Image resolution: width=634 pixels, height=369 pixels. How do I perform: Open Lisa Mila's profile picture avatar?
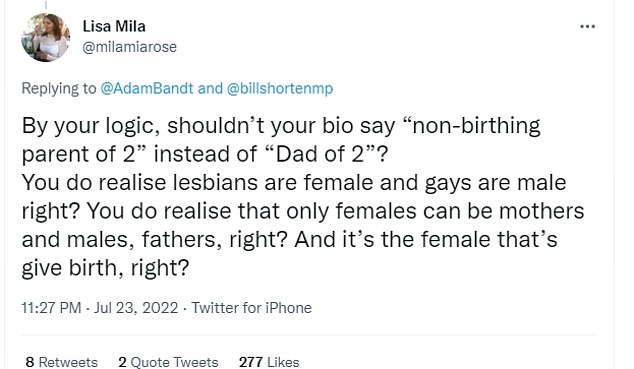46,37
